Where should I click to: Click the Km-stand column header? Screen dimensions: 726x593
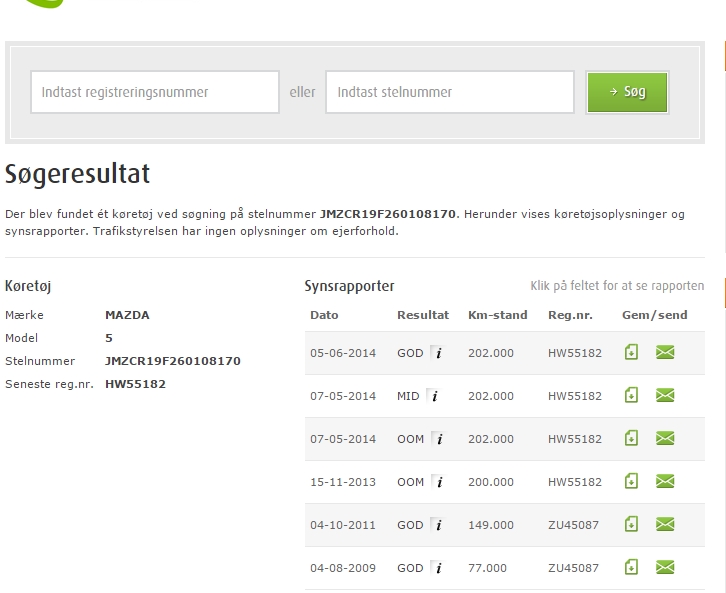497,315
